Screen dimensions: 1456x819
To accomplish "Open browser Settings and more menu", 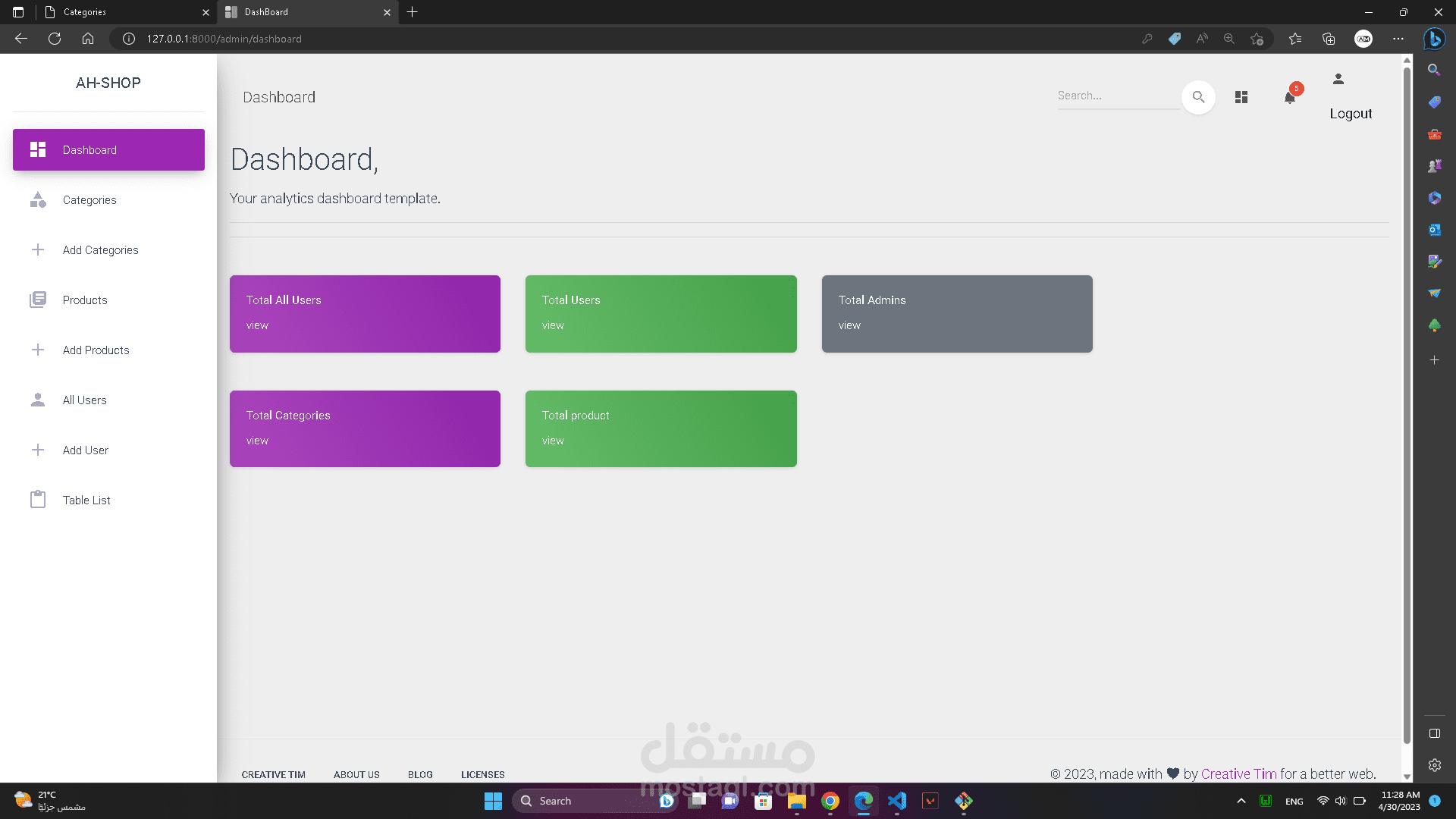I will click(1398, 39).
